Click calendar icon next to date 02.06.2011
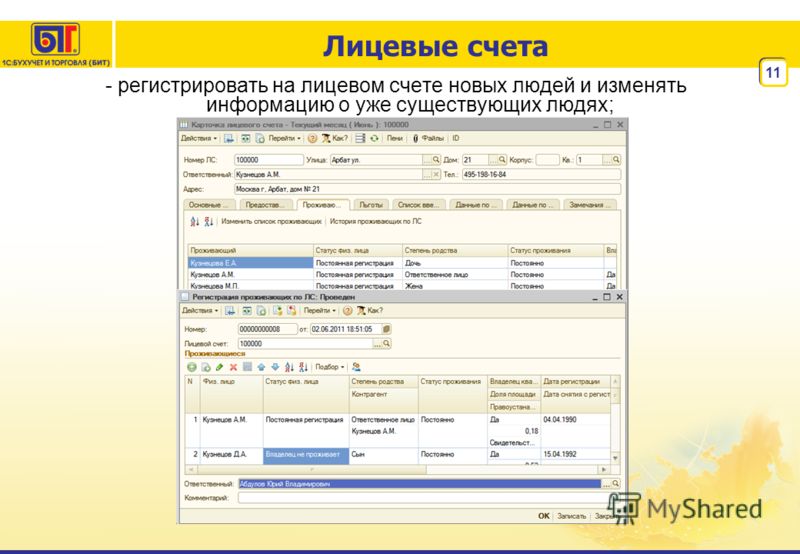This screenshot has width=800, height=554. coord(387,329)
